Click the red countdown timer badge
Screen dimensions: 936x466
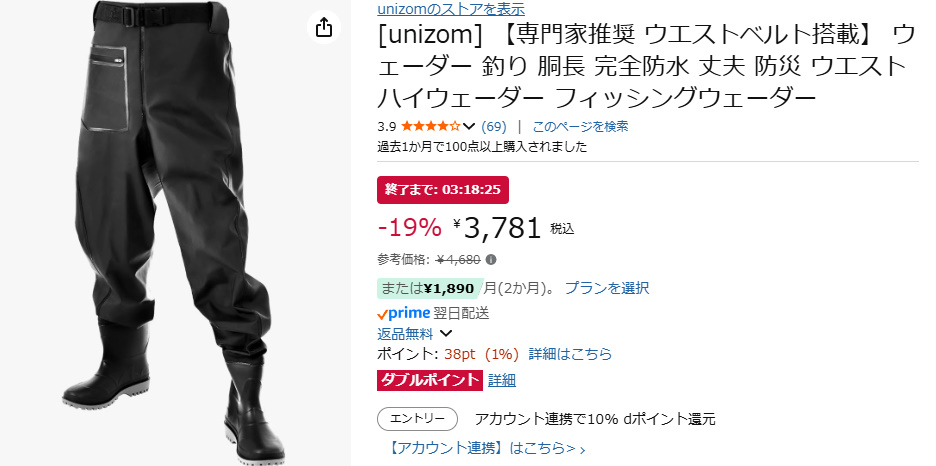[x=442, y=188]
